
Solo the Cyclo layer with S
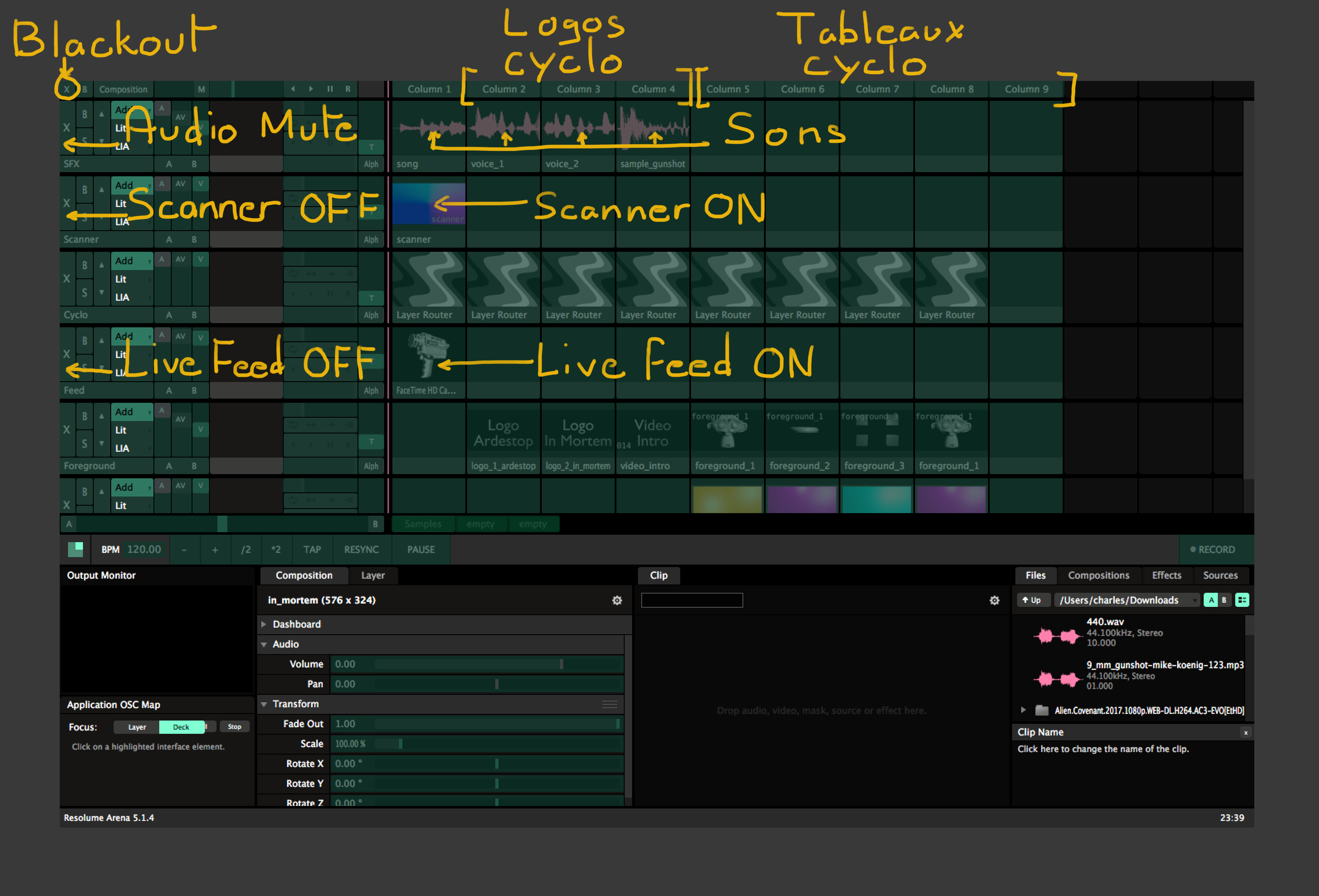(85, 293)
